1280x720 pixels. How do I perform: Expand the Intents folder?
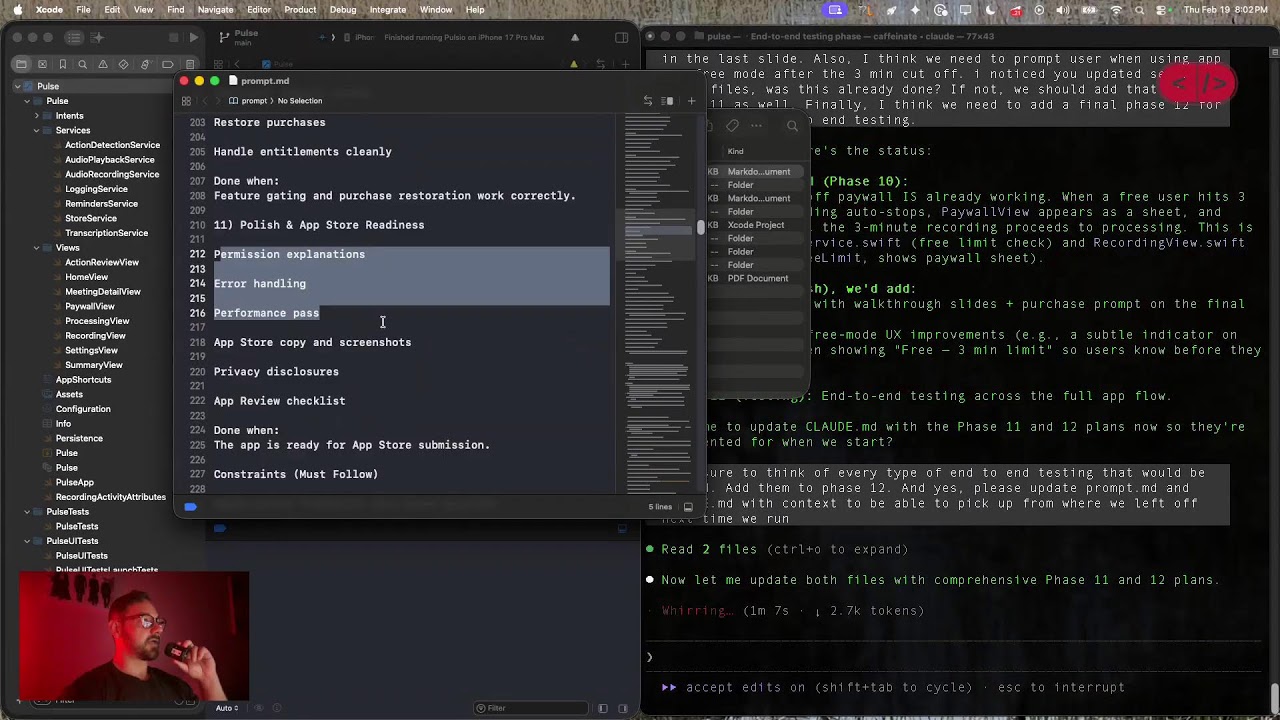point(37,116)
